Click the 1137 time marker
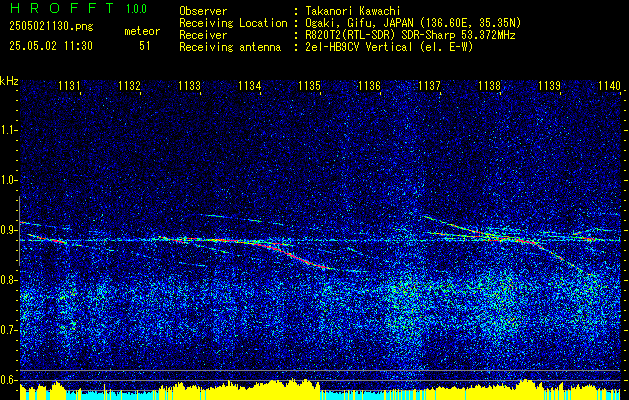Image resolution: width=629 pixels, height=400 pixels. (x=429, y=85)
